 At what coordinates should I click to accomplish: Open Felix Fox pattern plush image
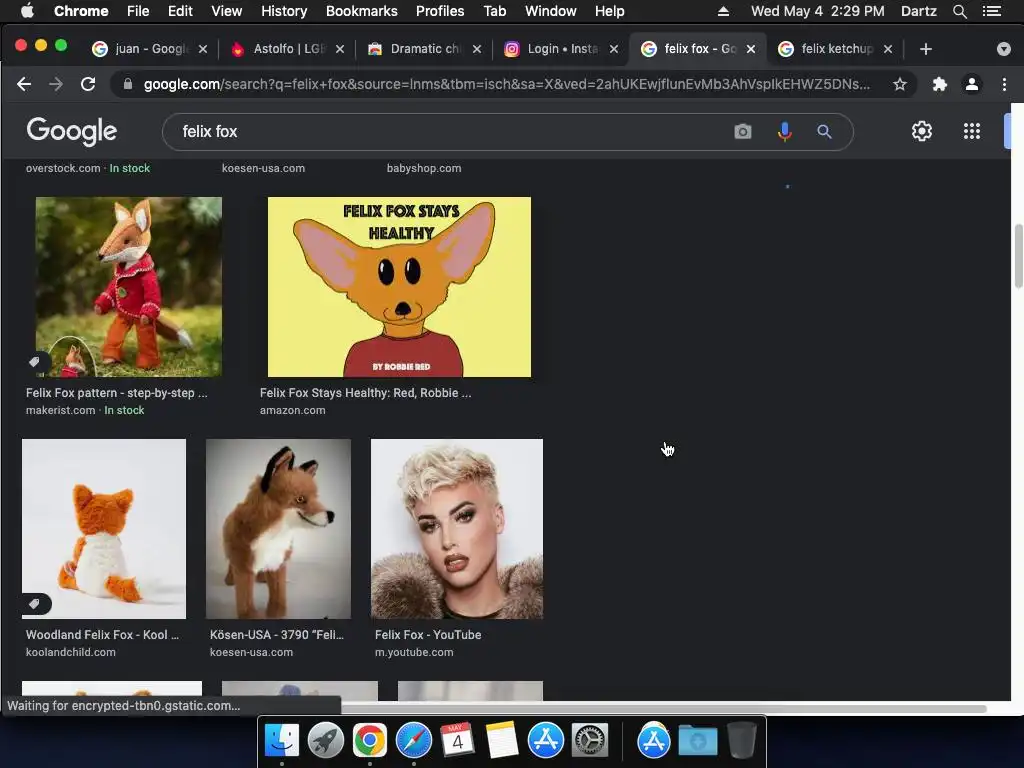(129, 287)
